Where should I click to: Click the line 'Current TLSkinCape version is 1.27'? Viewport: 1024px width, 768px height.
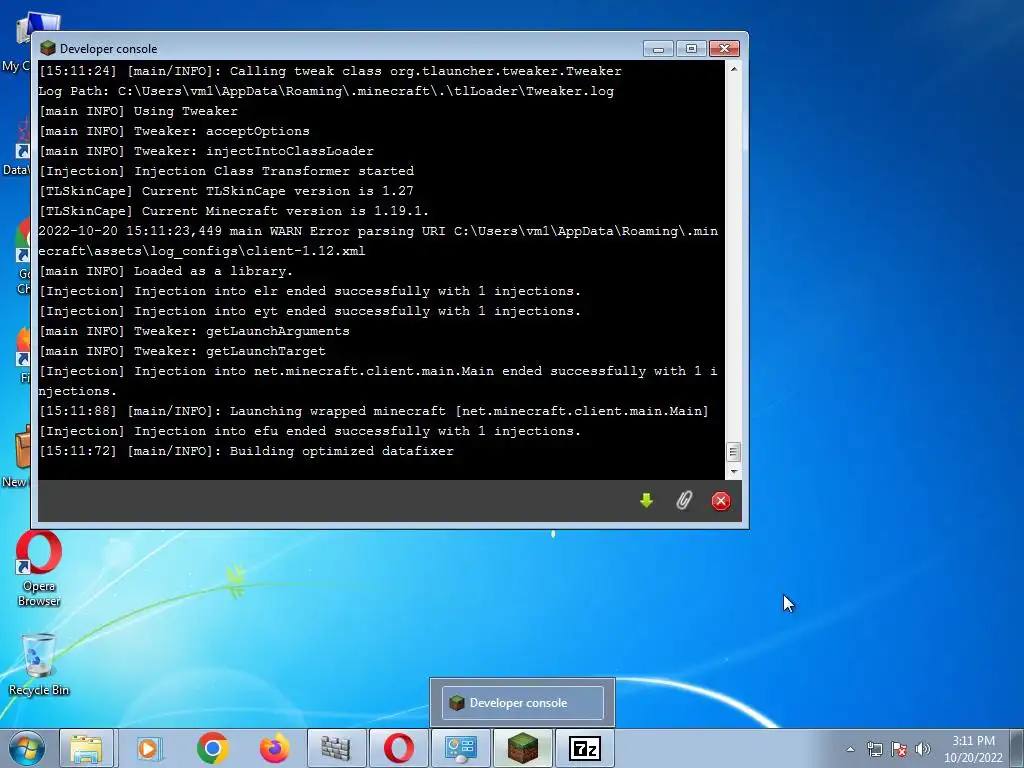(226, 191)
